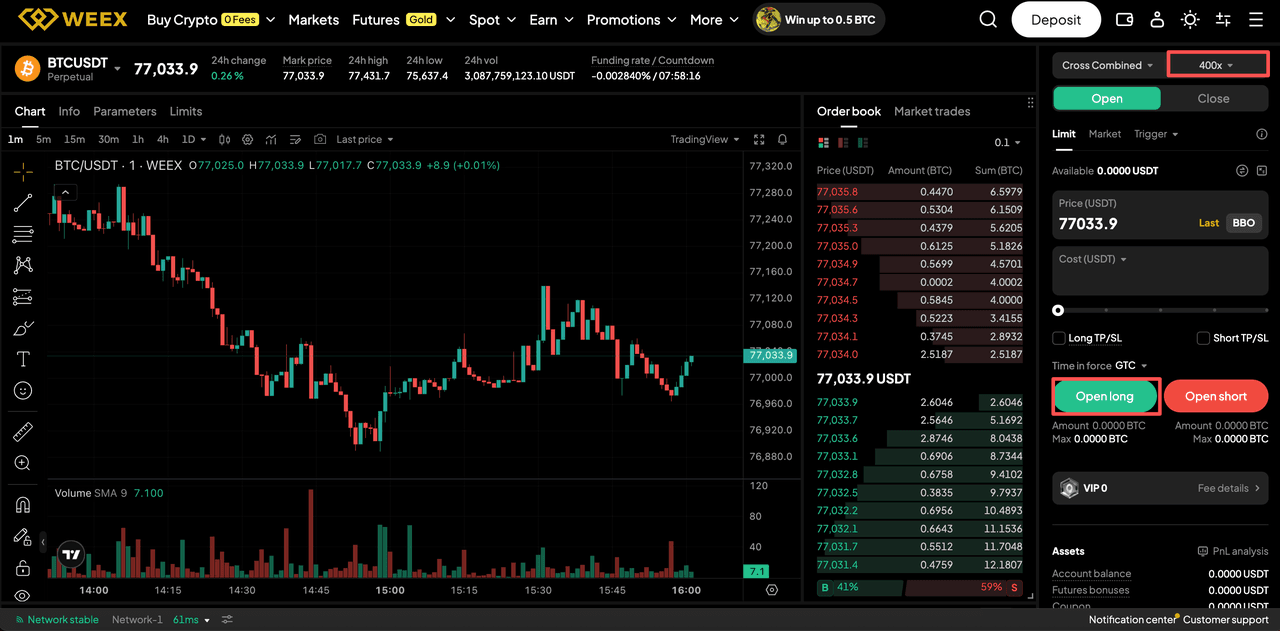Enable Short TP/SL checkbox
The image size is (1280, 631).
point(1204,338)
